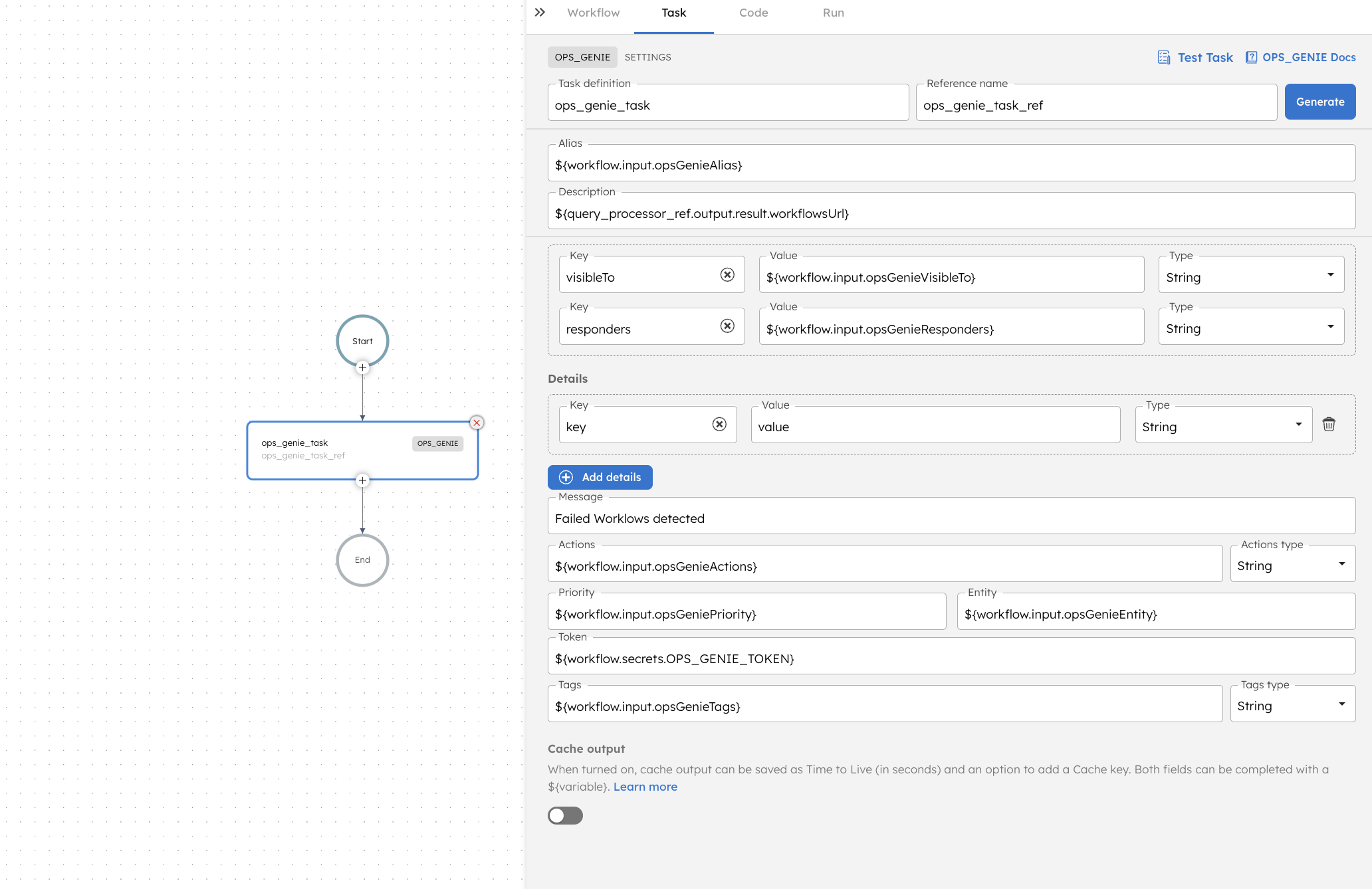Edit the responders Value field

(951, 326)
